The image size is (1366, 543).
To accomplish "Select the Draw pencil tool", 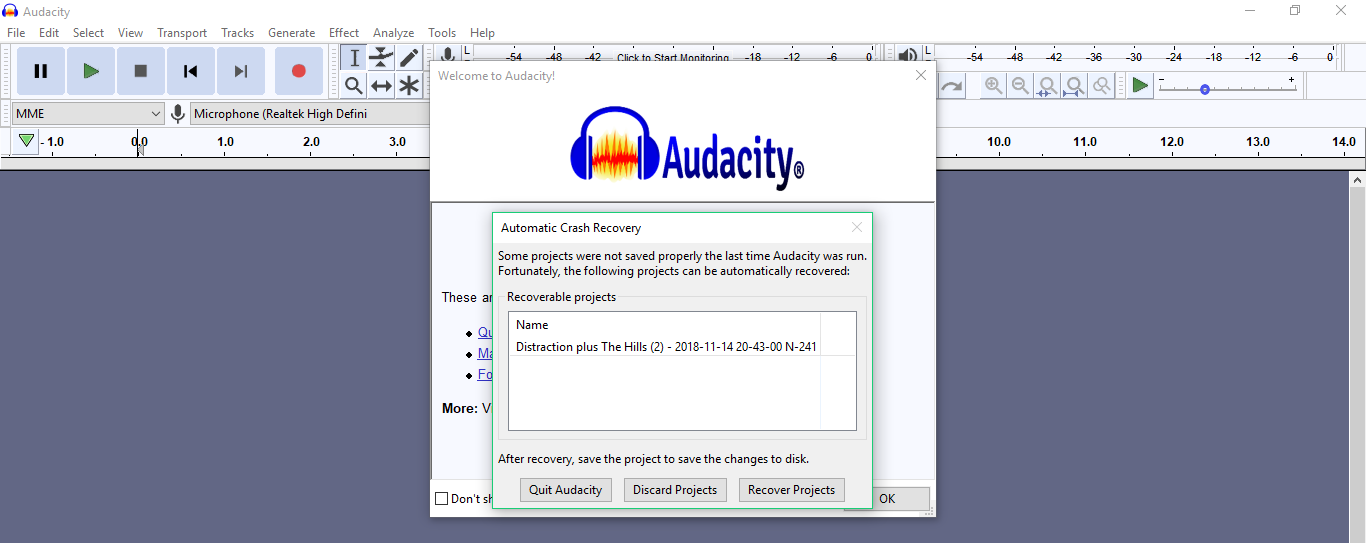I will 409,58.
